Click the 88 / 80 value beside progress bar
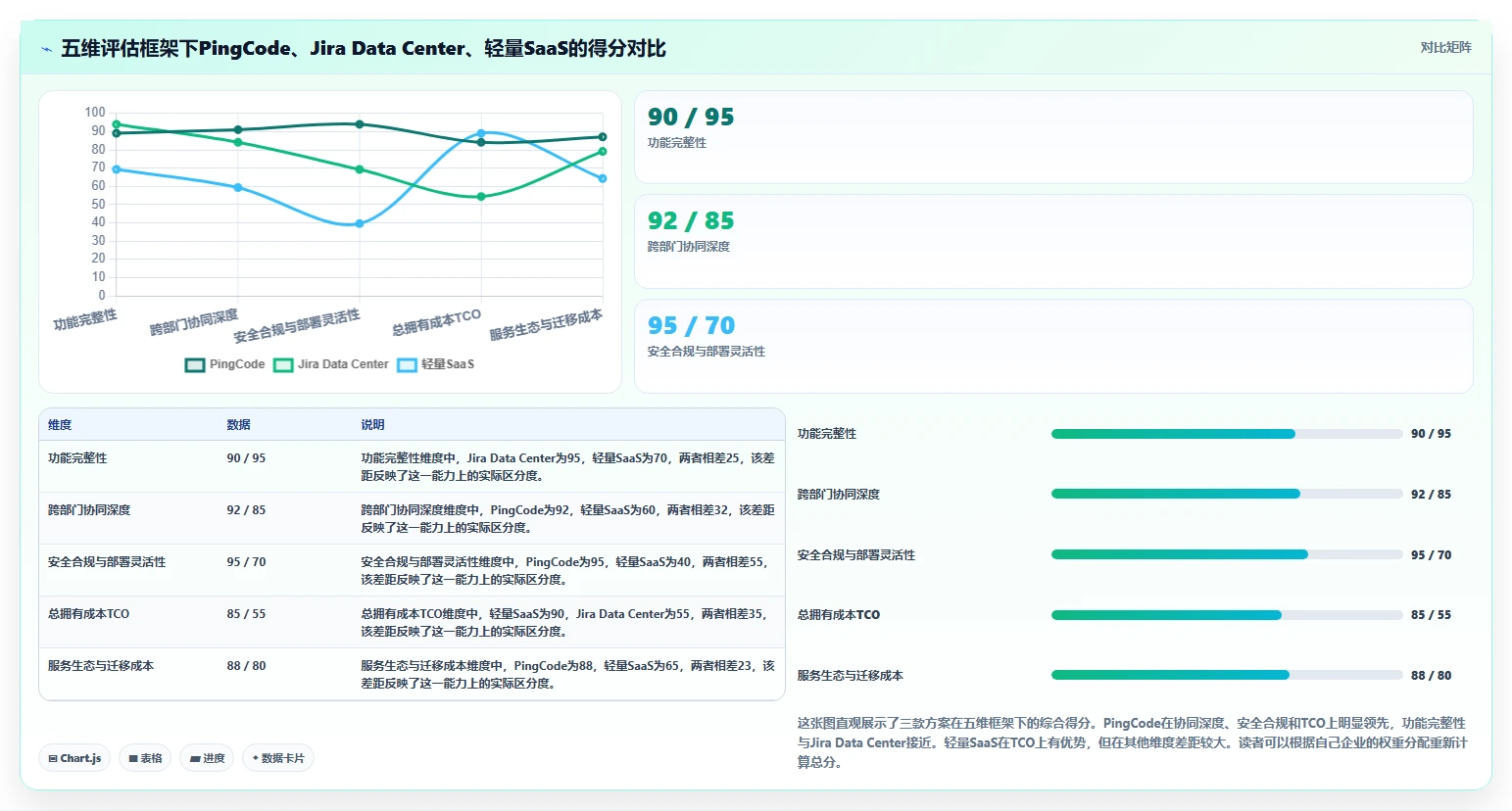Screen dimensions: 1512x811 (x=1431, y=676)
